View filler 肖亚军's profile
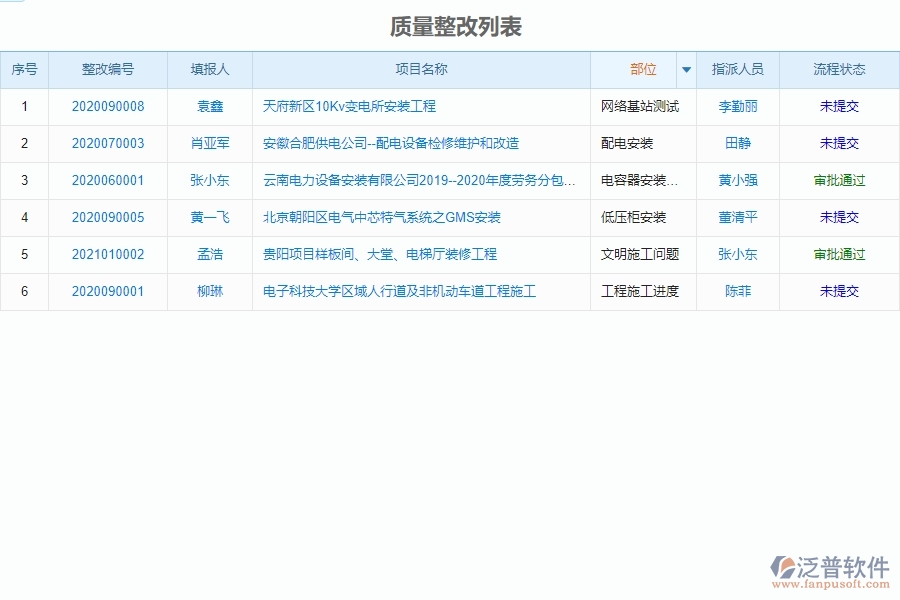 pyautogui.click(x=209, y=143)
